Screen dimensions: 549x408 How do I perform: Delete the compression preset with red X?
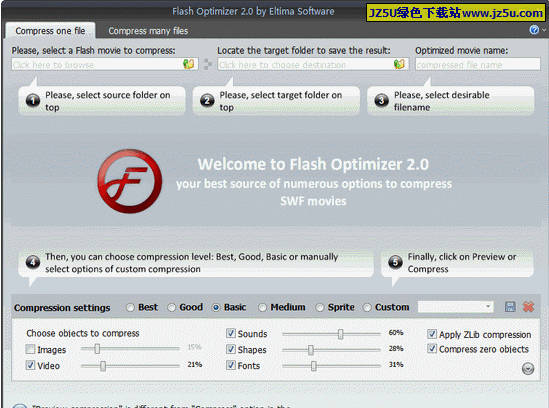528,307
